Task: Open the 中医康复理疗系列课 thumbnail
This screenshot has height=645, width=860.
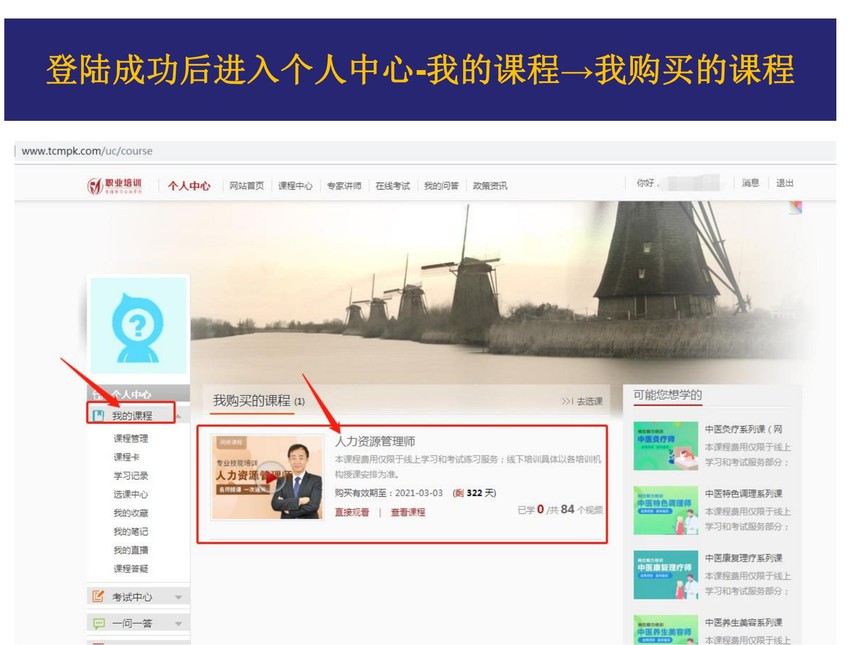Action: pyautogui.click(x=666, y=575)
